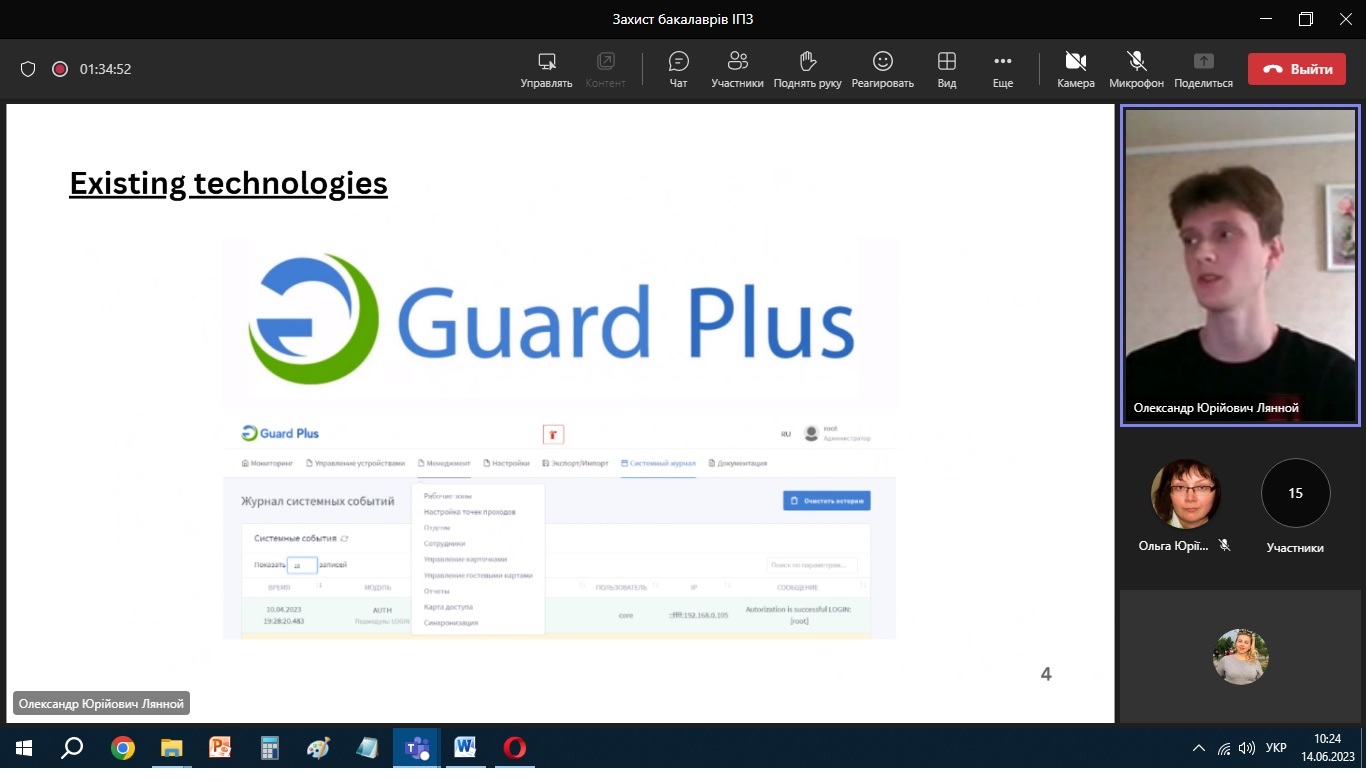Turn on the Камера
The width and height of the screenshot is (1369, 782).
pyautogui.click(x=1076, y=69)
